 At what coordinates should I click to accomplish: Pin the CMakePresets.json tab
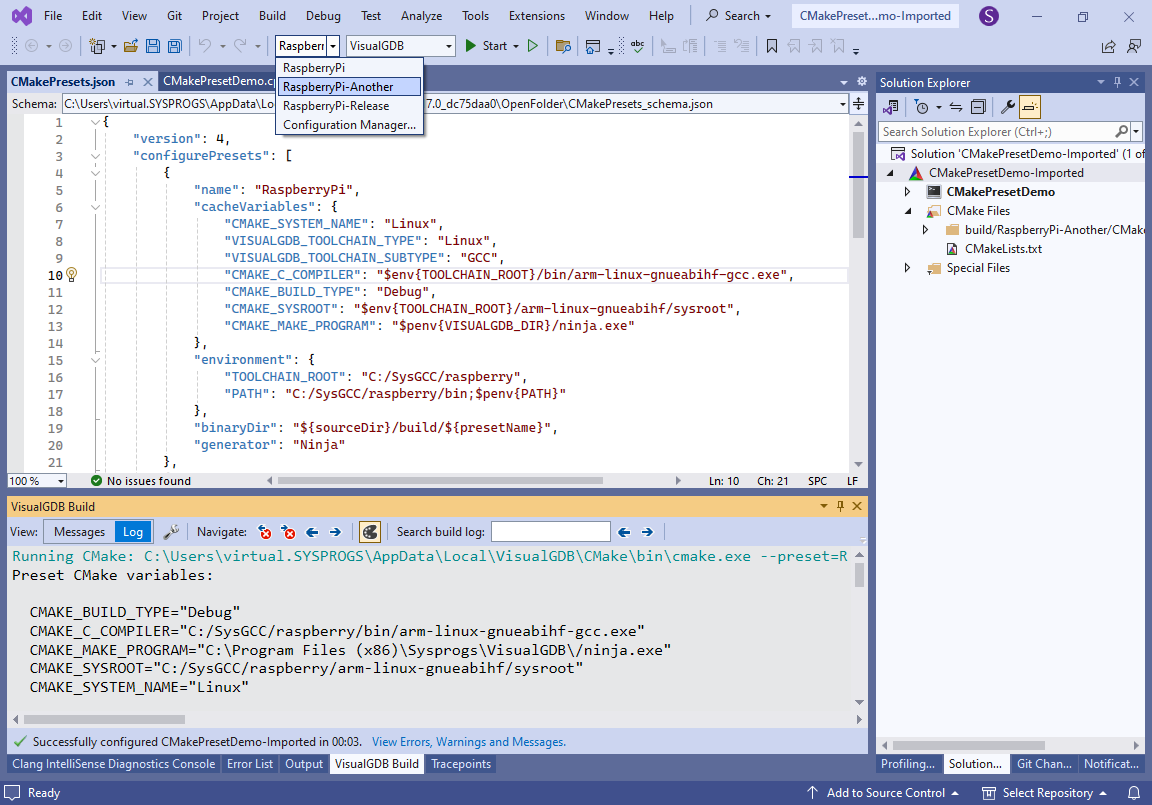[x=129, y=82]
